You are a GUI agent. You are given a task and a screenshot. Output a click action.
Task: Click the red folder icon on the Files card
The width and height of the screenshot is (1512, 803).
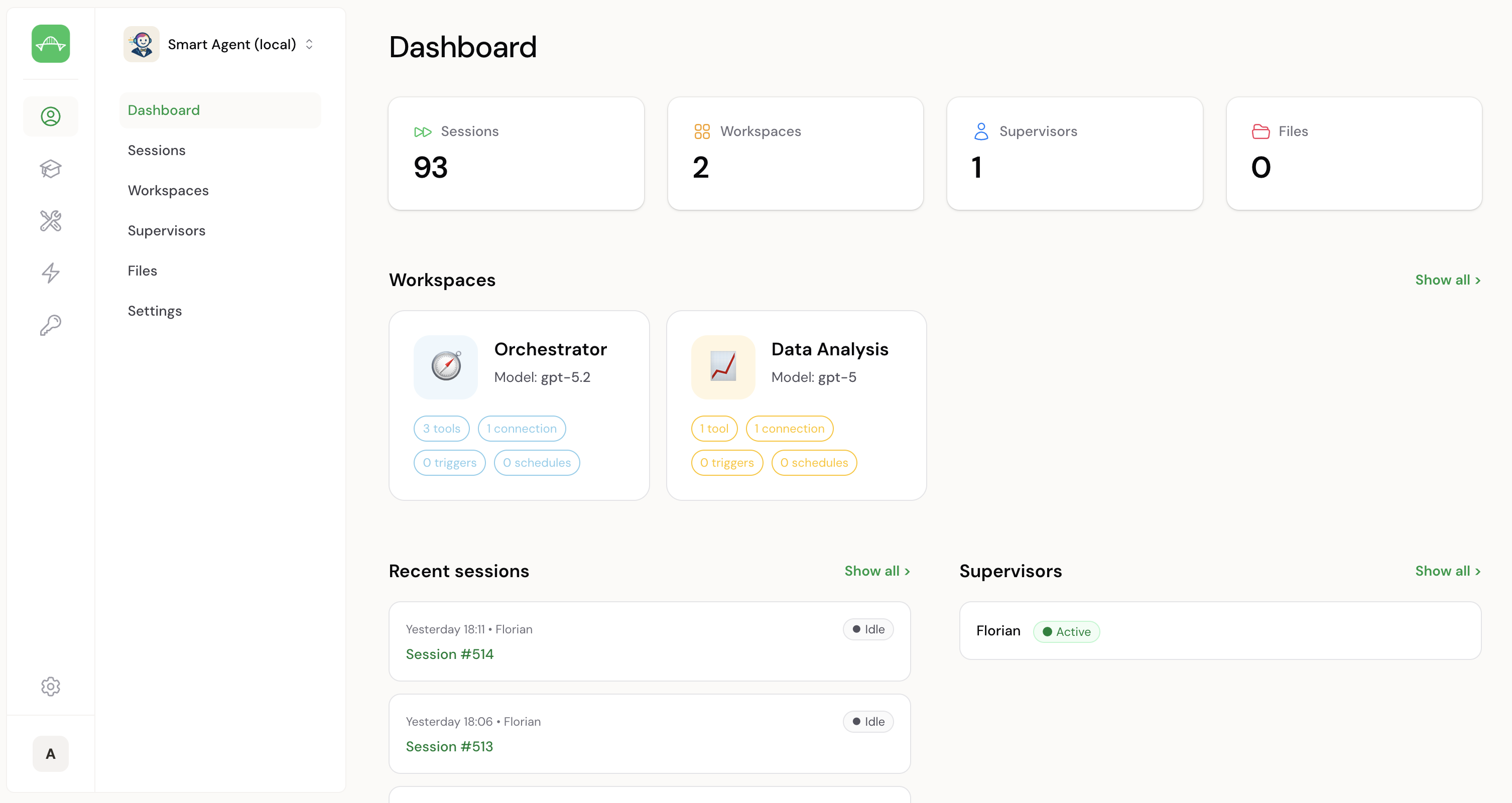[1261, 131]
